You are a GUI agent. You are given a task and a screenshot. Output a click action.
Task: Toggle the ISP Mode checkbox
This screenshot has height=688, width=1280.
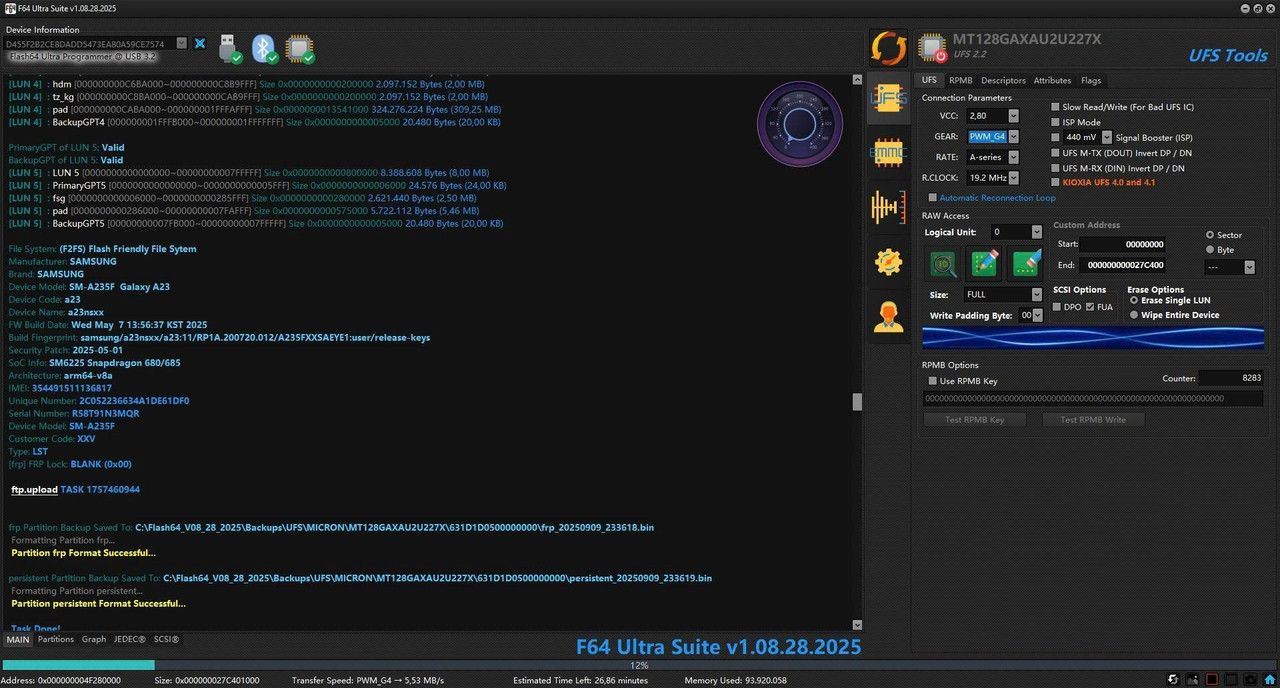pos(1055,122)
